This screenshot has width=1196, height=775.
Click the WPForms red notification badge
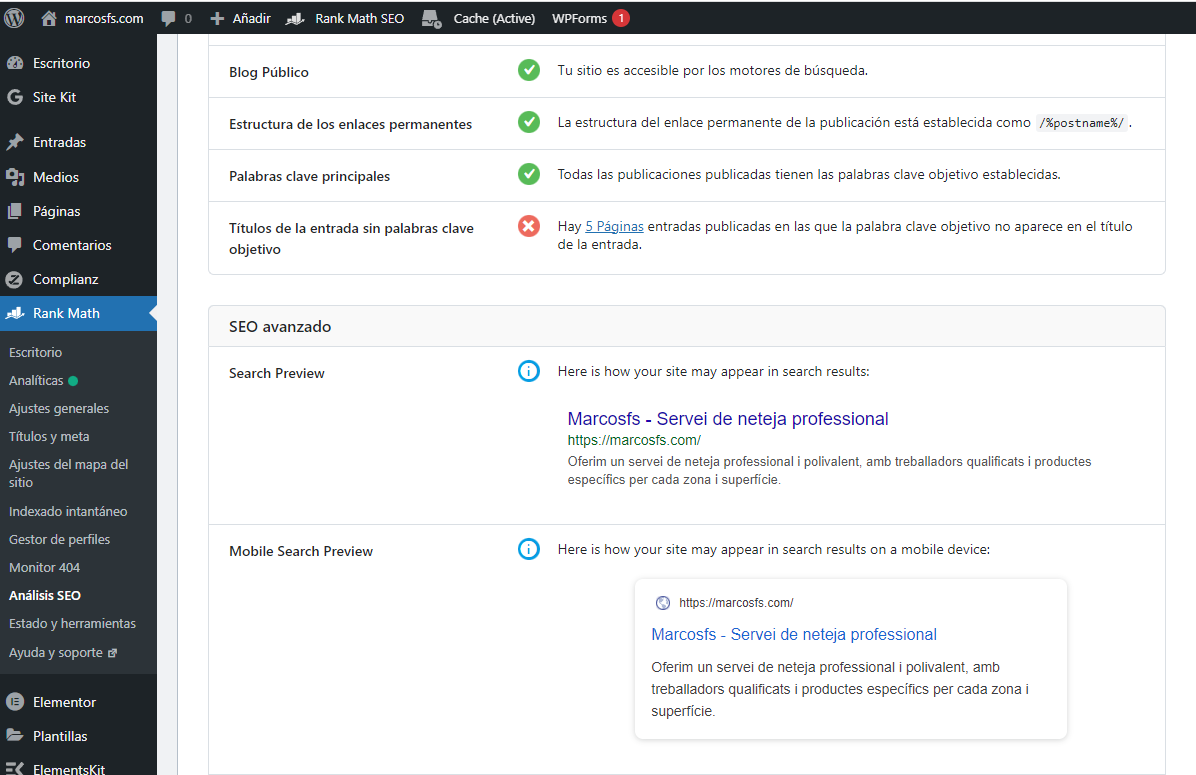(621, 18)
